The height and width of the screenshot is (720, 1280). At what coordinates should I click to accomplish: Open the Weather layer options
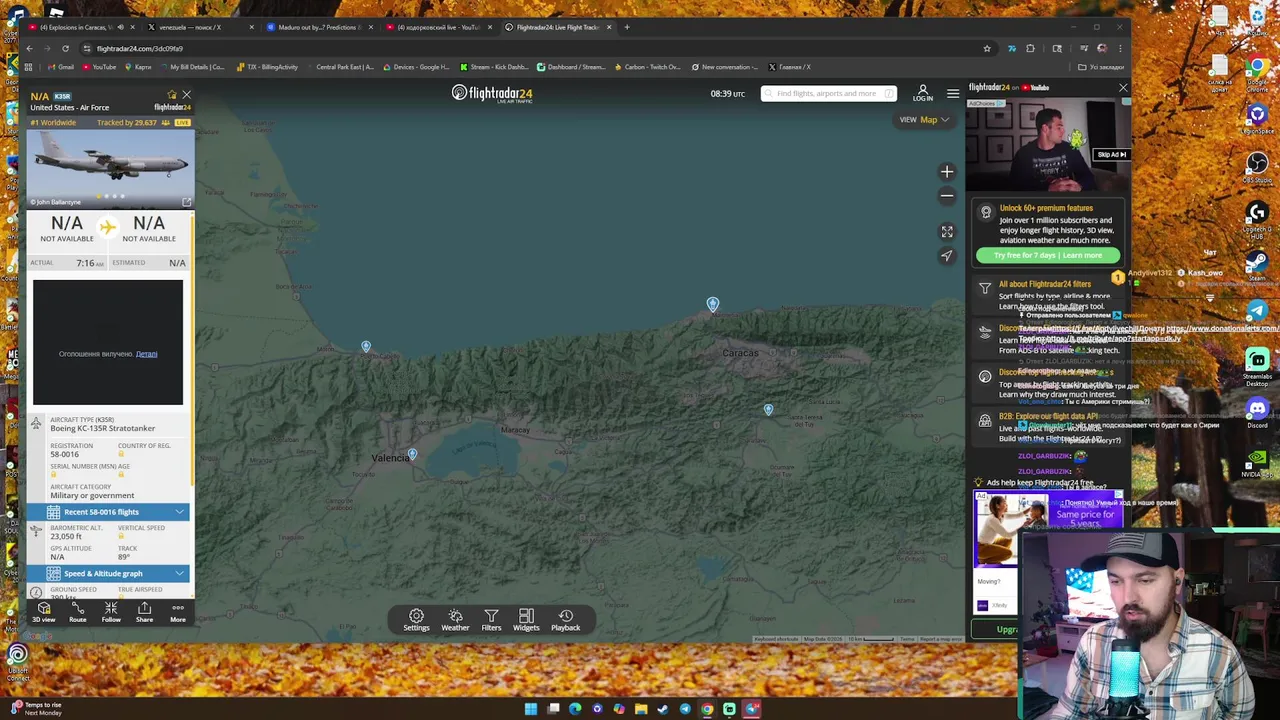pos(455,620)
